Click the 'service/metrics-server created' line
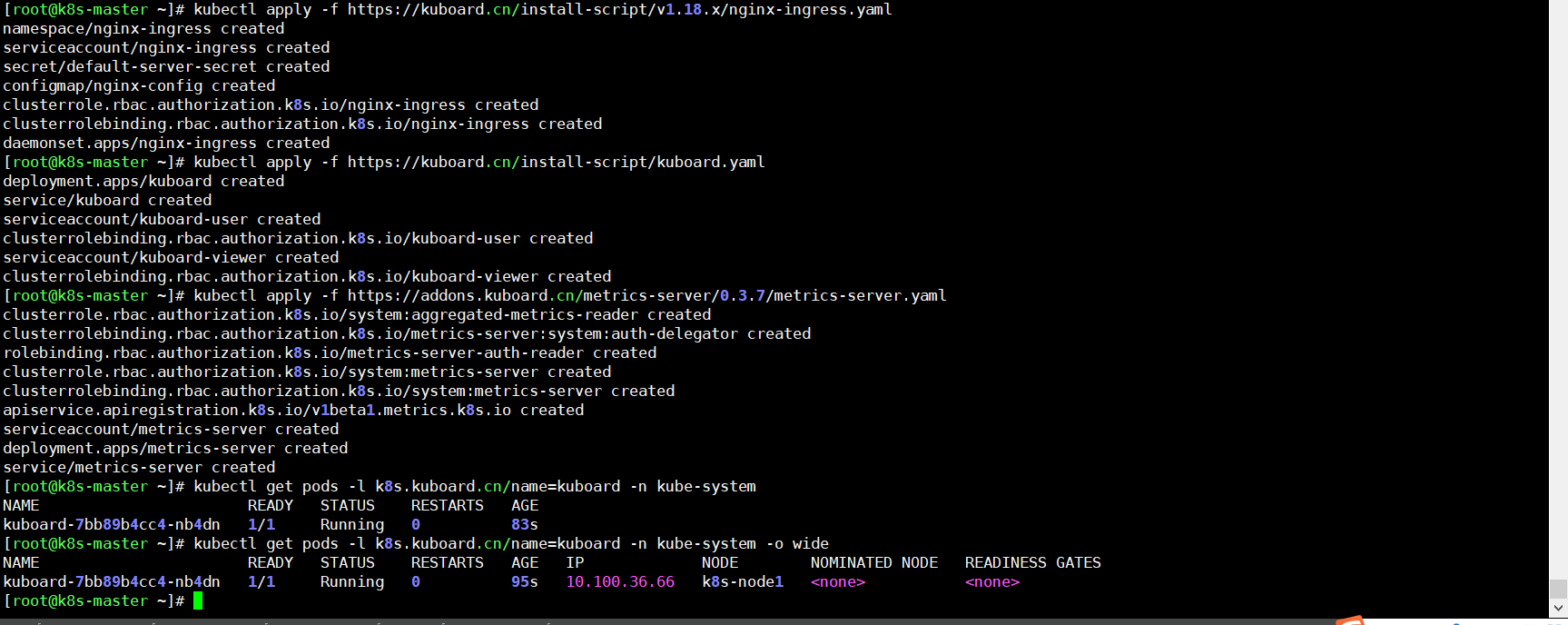Image resolution: width=1568 pixels, height=625 pixels. coord(139,468)
